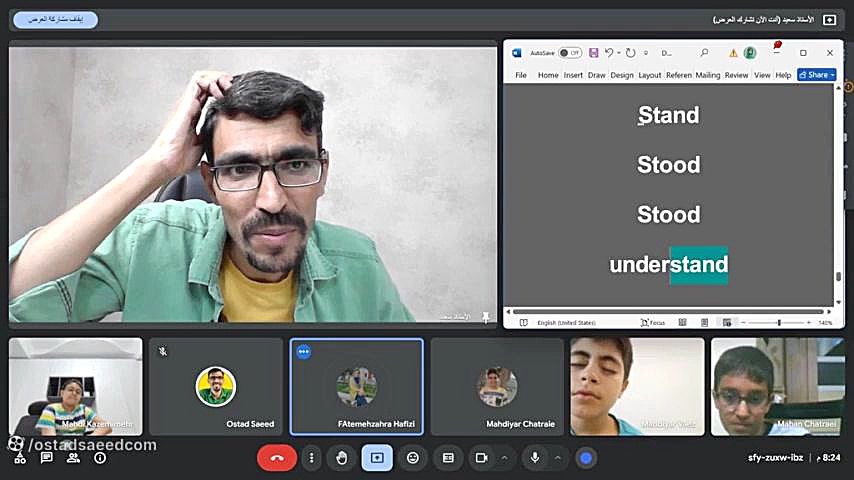The width and height of the screenshot is (854, 480).
Task: Open the Layout ribbon tab
Action: [x=650, y=75]
